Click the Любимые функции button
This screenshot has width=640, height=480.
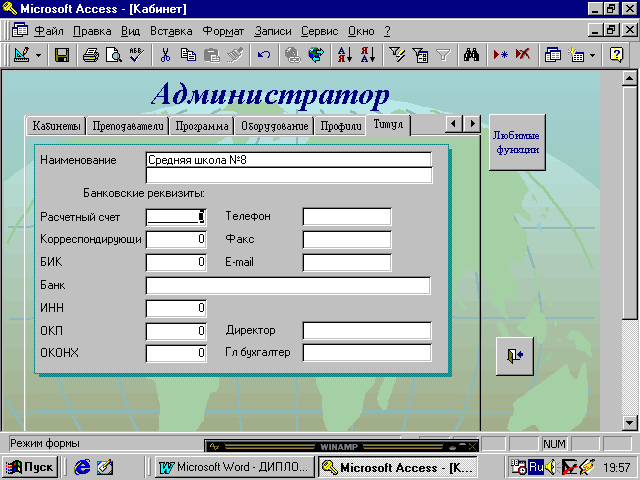[x=517, y=143]
